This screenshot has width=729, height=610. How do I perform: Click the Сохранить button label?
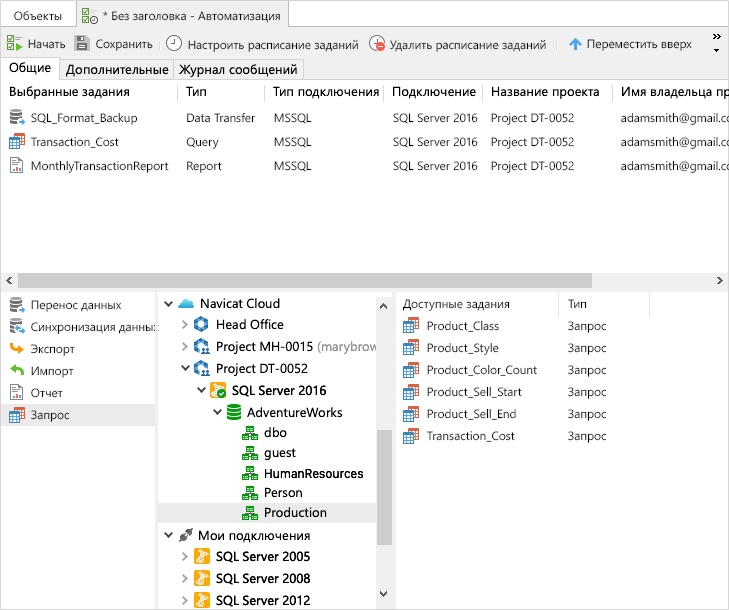pyautogui.click(x=124, y=44)
